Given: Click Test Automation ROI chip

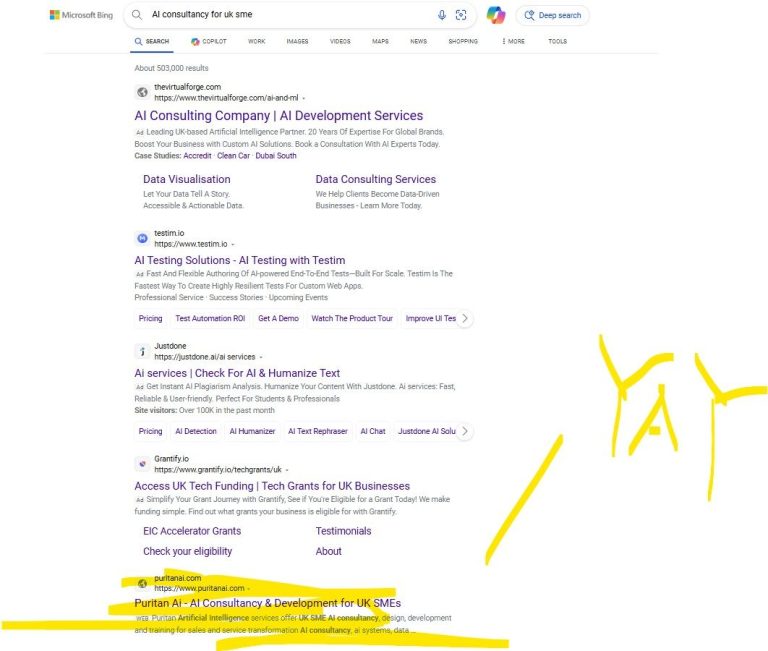Looking at the screenshot, I should [x=210, y=318].
